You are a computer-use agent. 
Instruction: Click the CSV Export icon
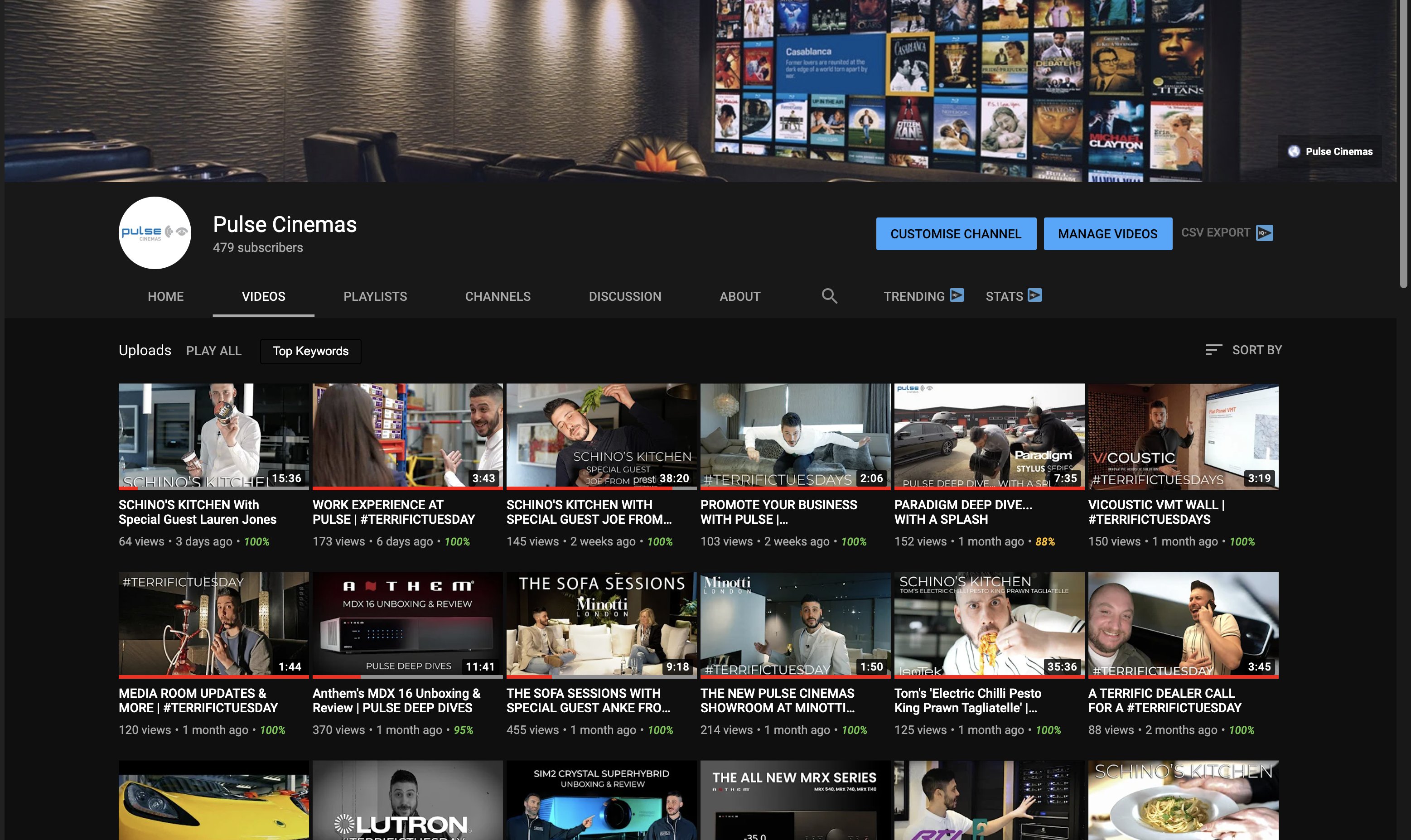click(x=1264, y=232)
